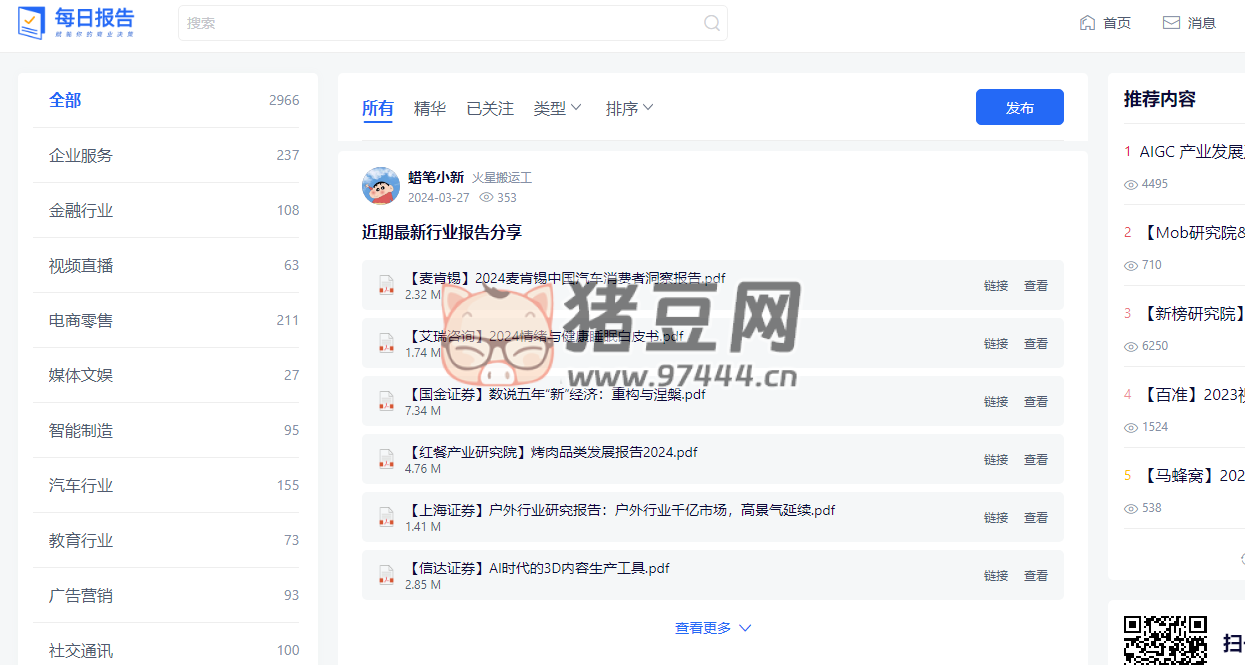Viewport: 1245px width, 665px height.
Task: Click views eye icon beside 6250
Action: 1131,346
